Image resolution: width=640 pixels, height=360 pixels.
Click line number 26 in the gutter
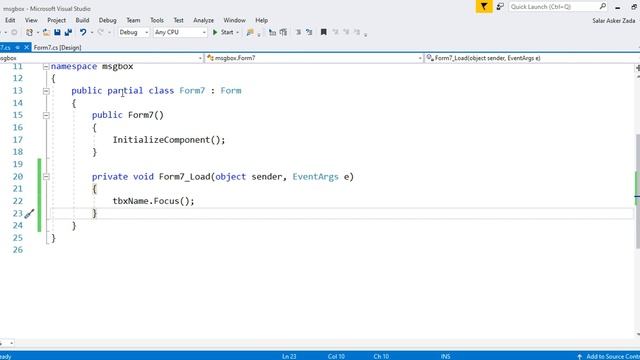(x=18, y=250)
